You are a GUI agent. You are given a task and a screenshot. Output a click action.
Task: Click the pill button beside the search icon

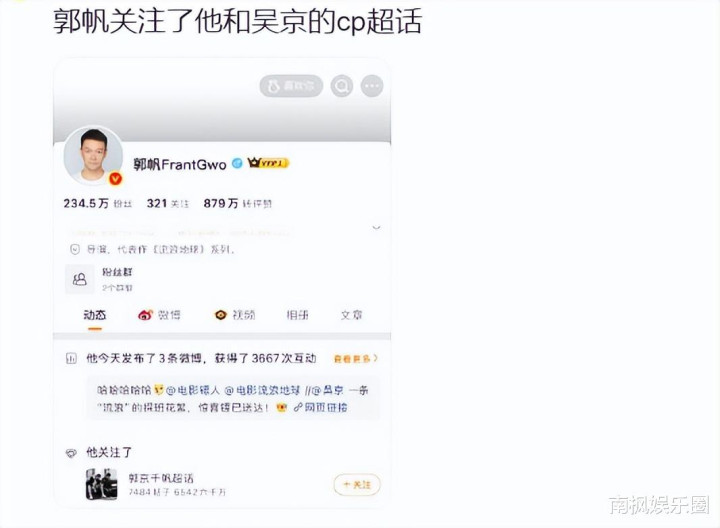tap(291, 86)
